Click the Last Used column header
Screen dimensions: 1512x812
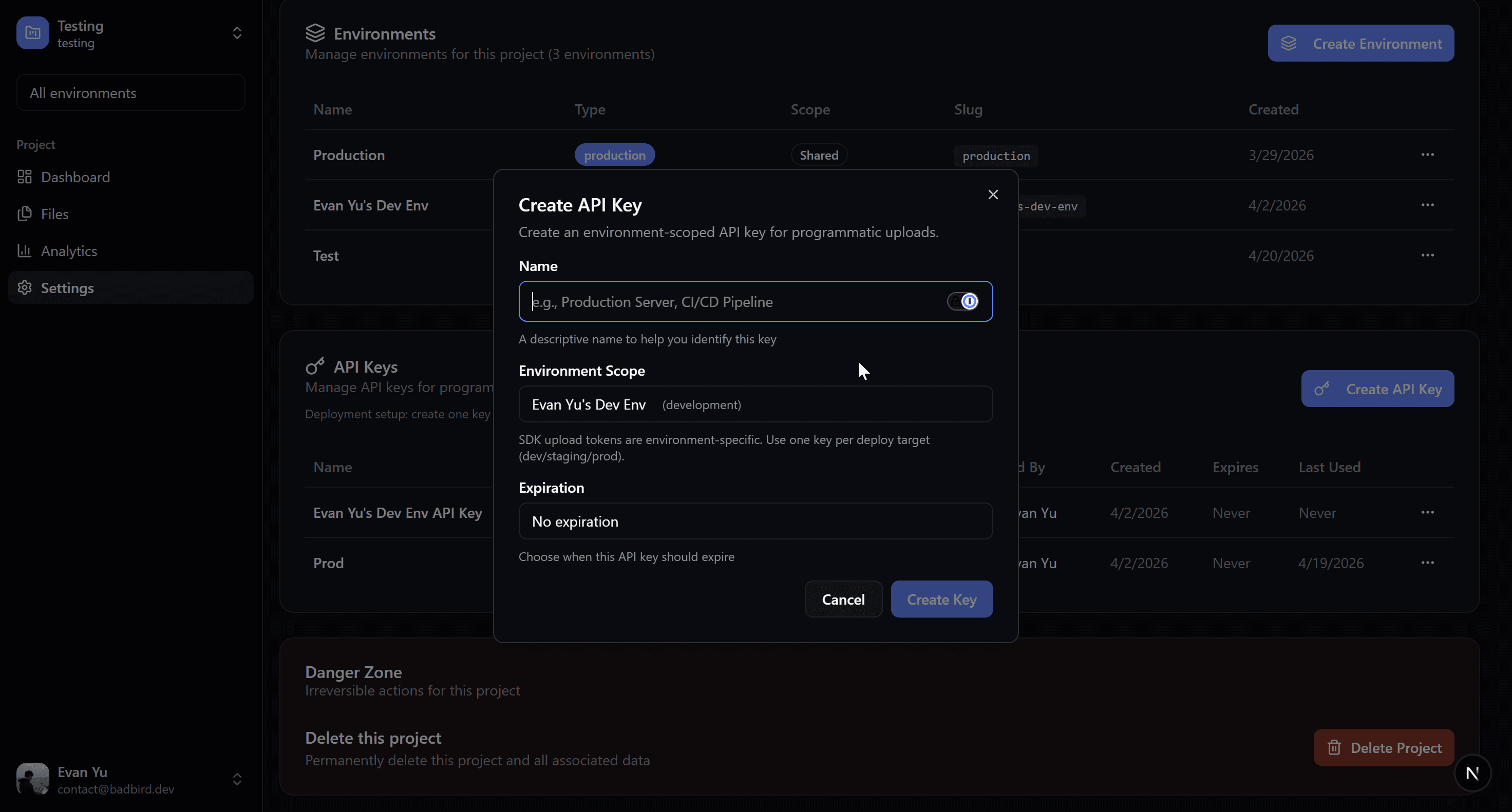pos(1329,468)
